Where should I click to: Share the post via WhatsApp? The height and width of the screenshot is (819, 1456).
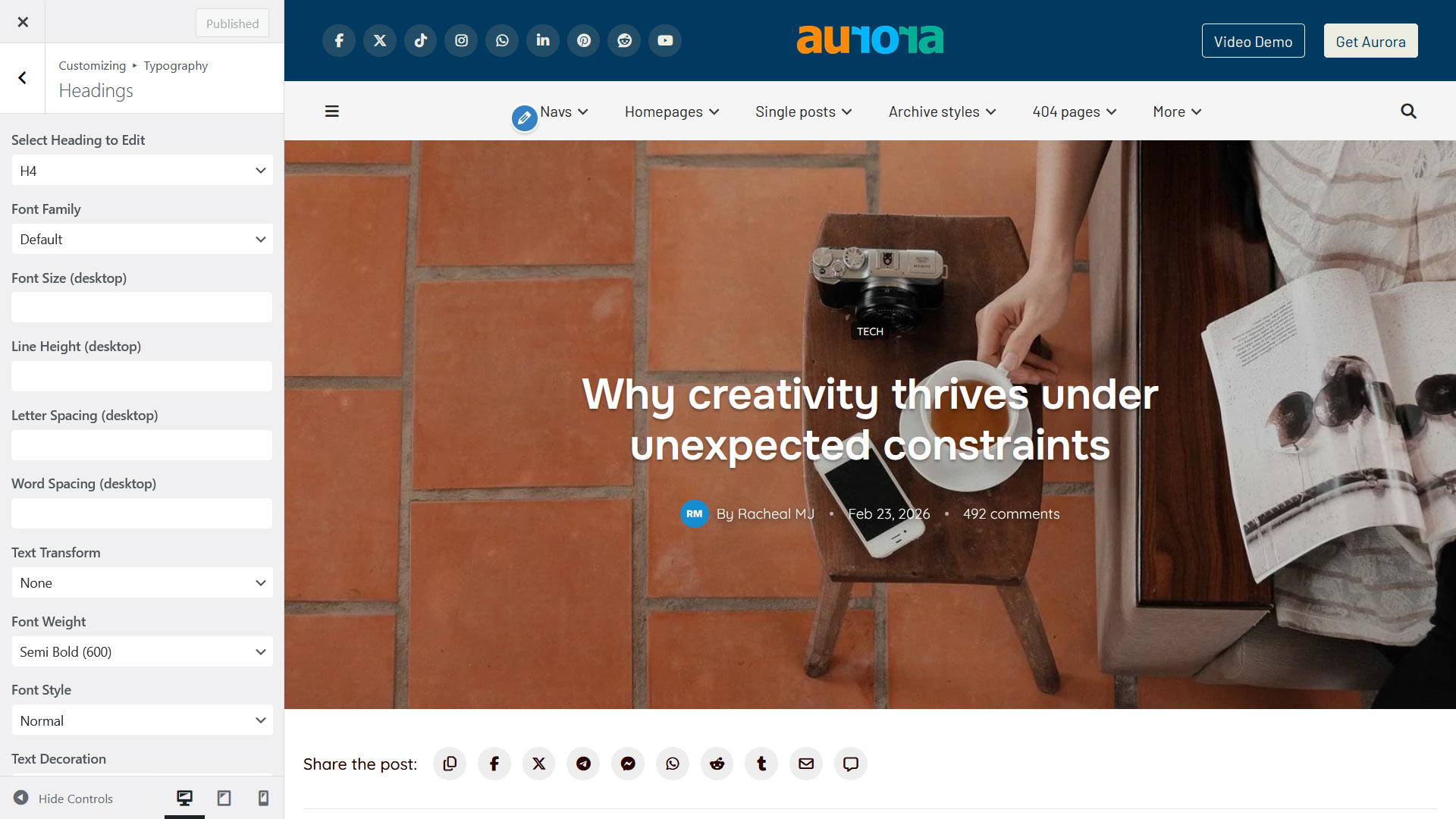[673, 764]
